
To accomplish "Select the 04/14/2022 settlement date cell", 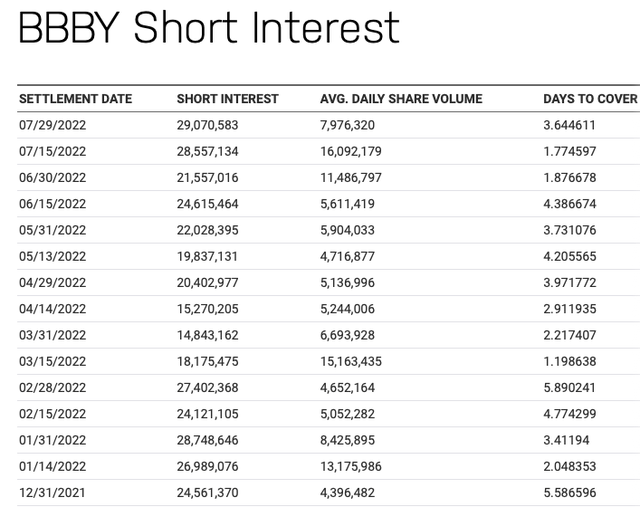I will [53, 308].
